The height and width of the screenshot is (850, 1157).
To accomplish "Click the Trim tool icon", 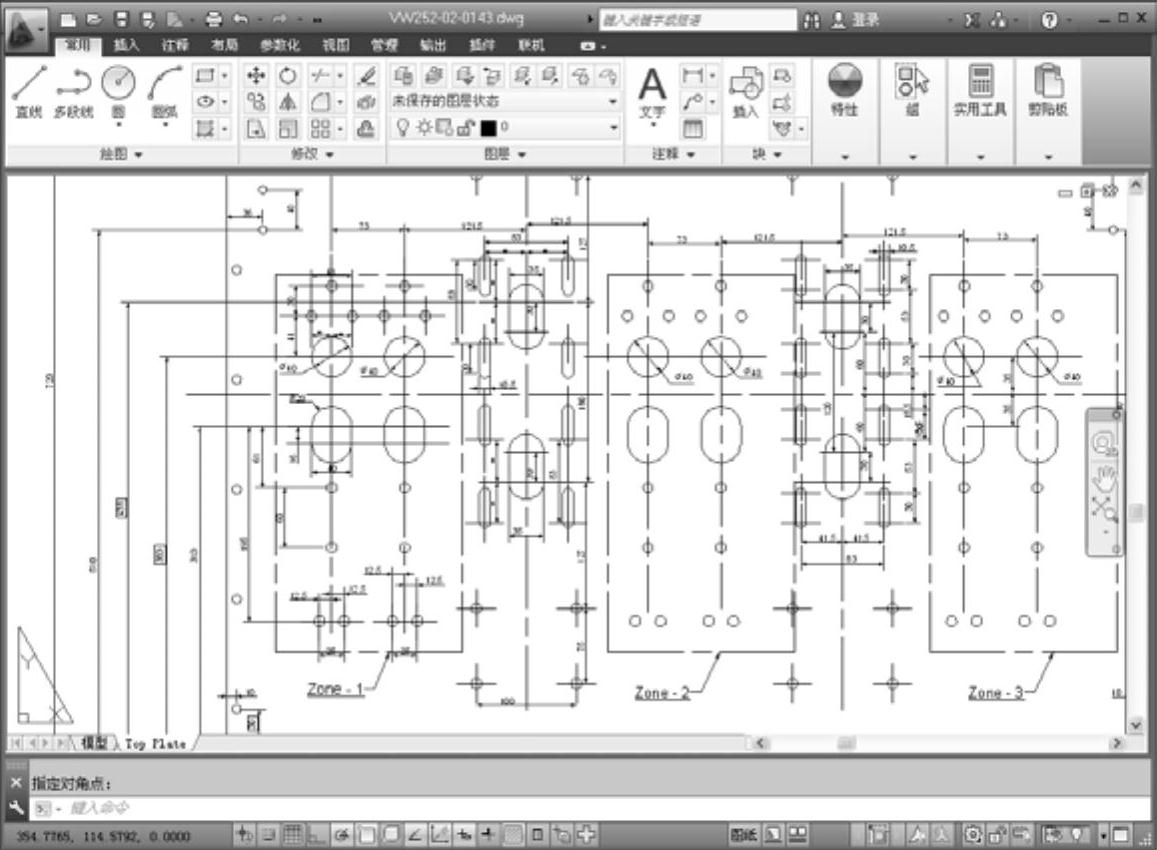I will pos(320,75).
